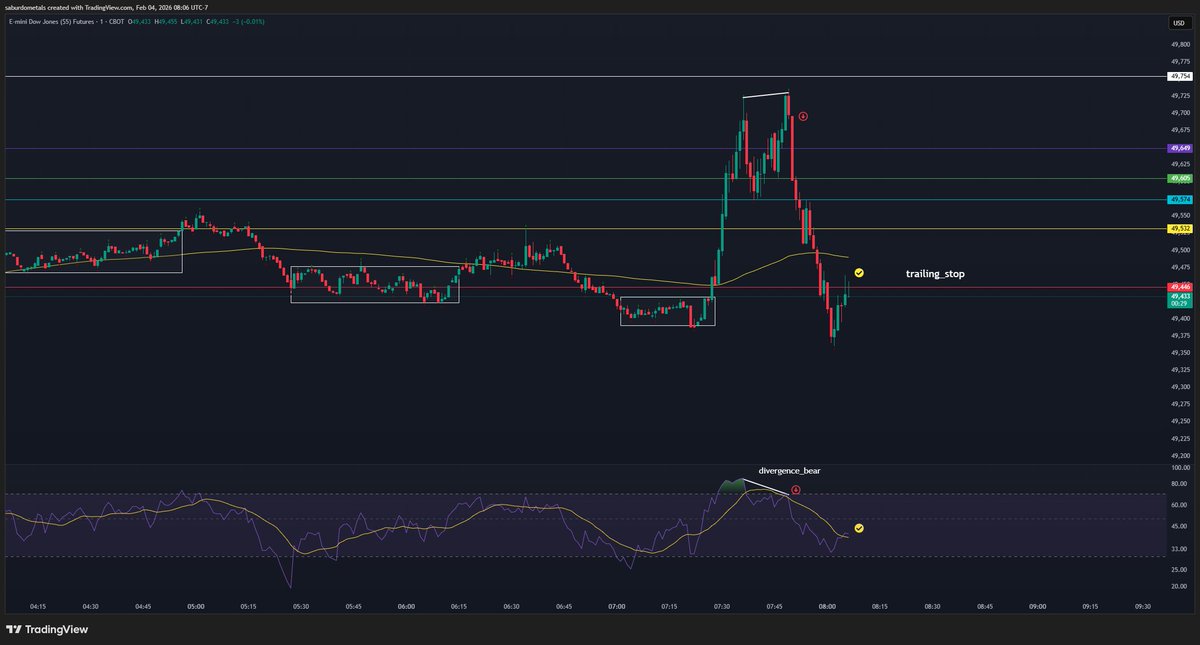1200x645 pixels.
Task: Click the 05:00 time axis label
Action: 196,606
